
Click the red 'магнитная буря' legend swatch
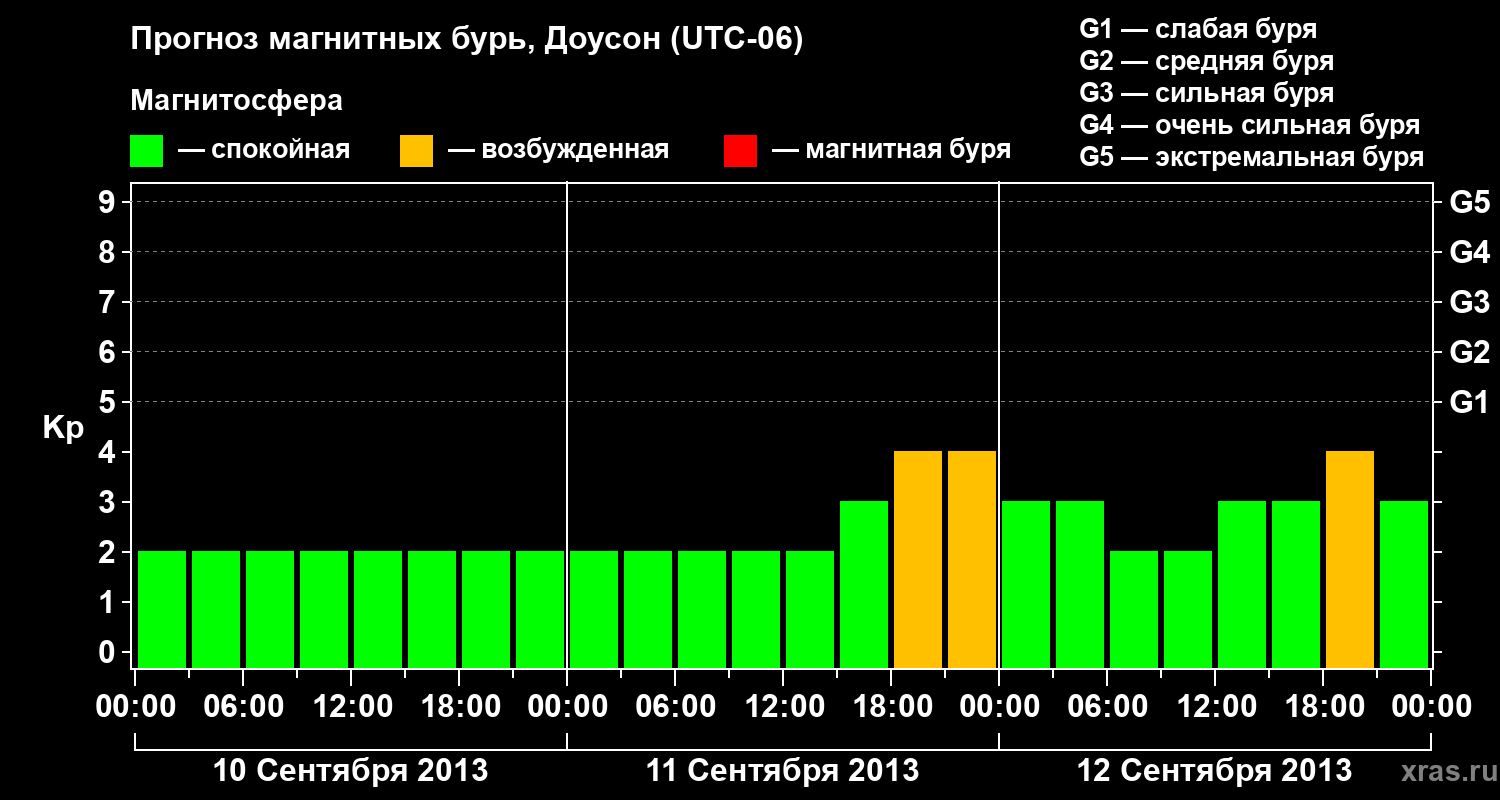pyautogui.click(x=740, y=151)
